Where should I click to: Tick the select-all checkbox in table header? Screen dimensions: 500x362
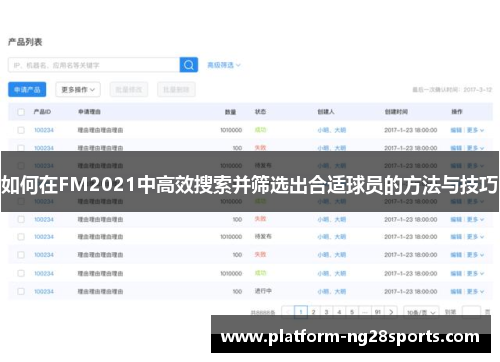(21, 112)
